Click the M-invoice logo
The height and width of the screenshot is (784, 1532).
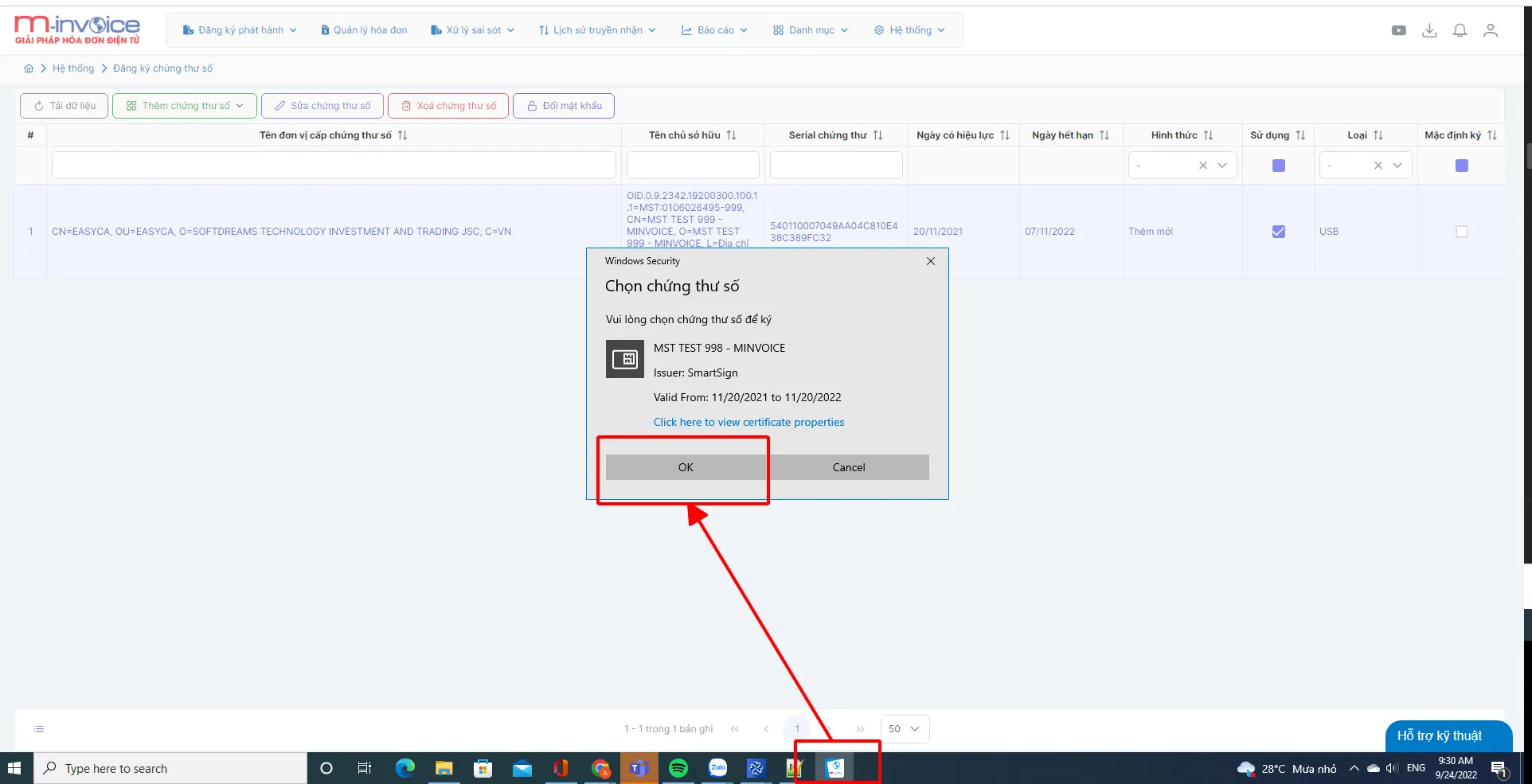(x=77, y=30)
